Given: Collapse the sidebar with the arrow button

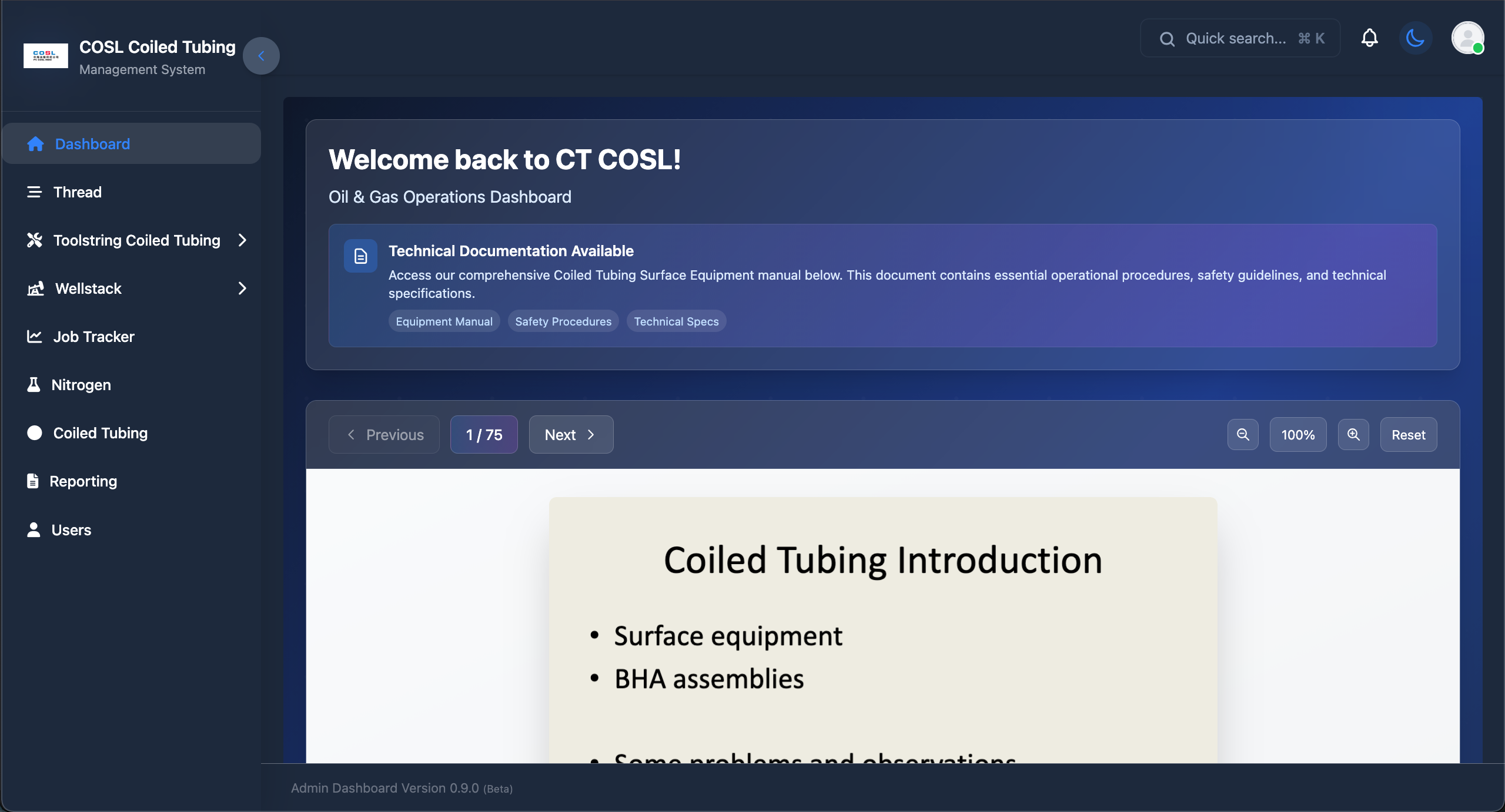Looking at the screenshot, I should [261, 56].
